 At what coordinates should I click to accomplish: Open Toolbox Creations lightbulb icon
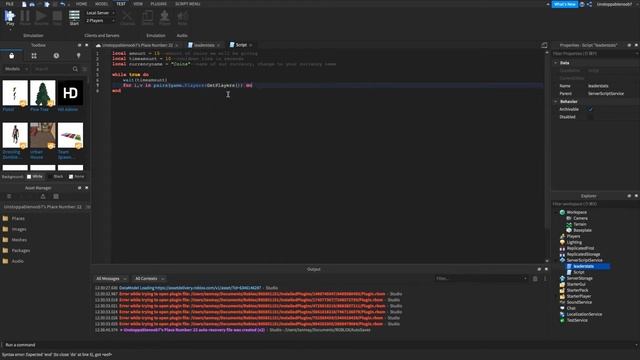78,56
